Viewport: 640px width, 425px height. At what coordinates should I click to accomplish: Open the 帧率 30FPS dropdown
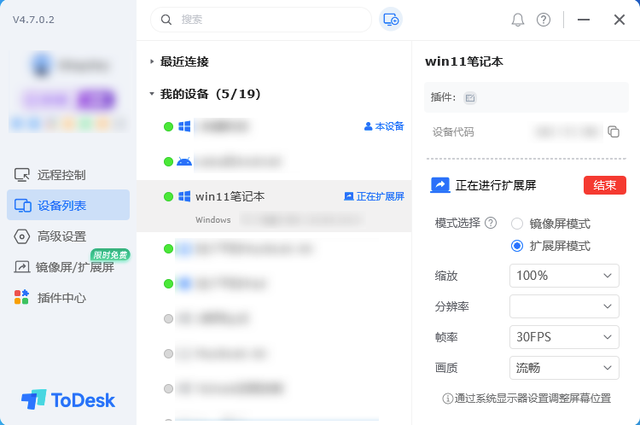pyautogui.click(x=564, y=337)
